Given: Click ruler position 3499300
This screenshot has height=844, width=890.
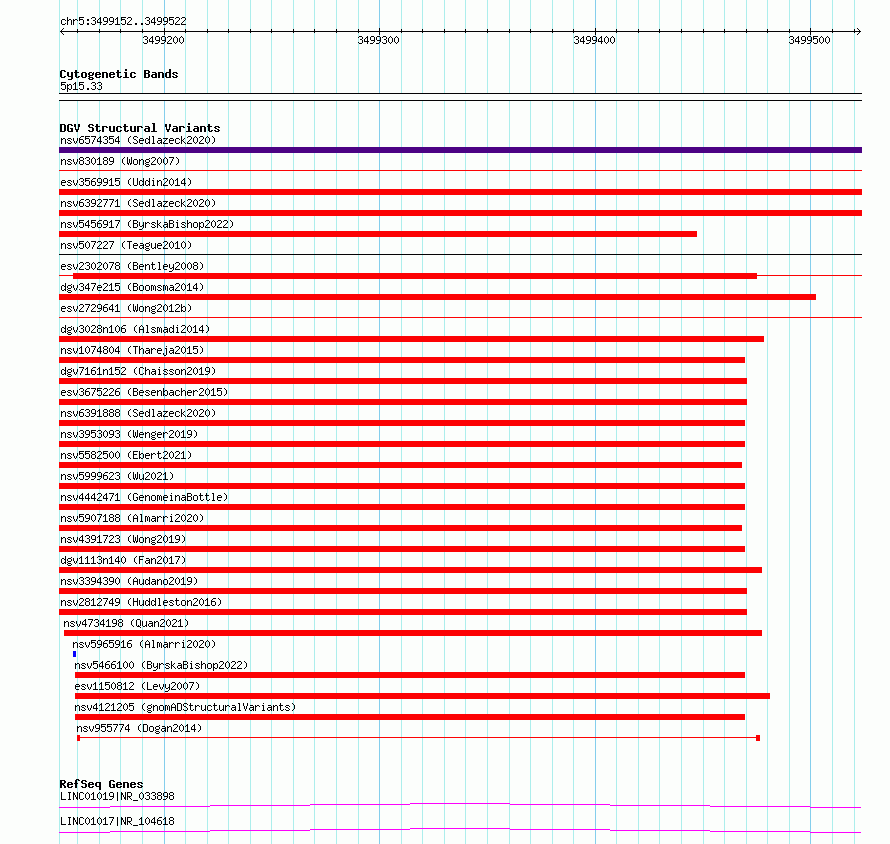Looking at the screenshot, I should click(379, 40).
